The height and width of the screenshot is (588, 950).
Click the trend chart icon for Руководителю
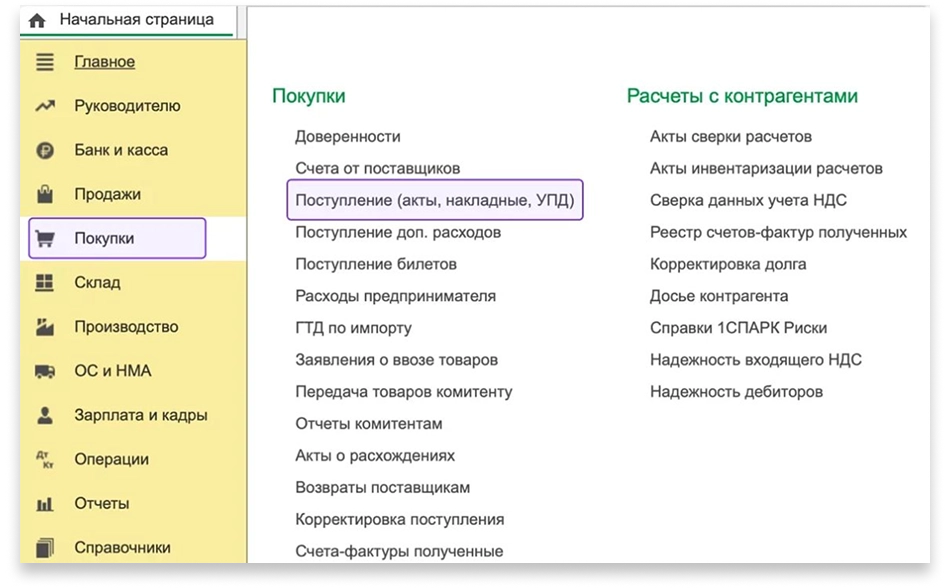(x=45, y=106)
